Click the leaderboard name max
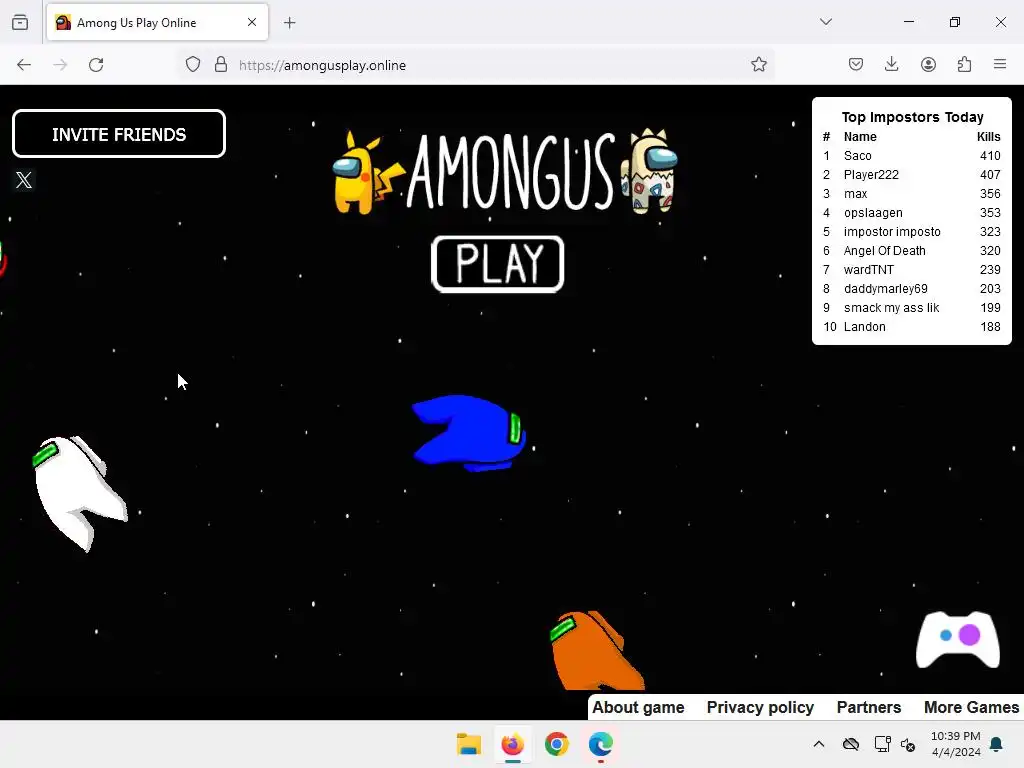 coord(856,193)
